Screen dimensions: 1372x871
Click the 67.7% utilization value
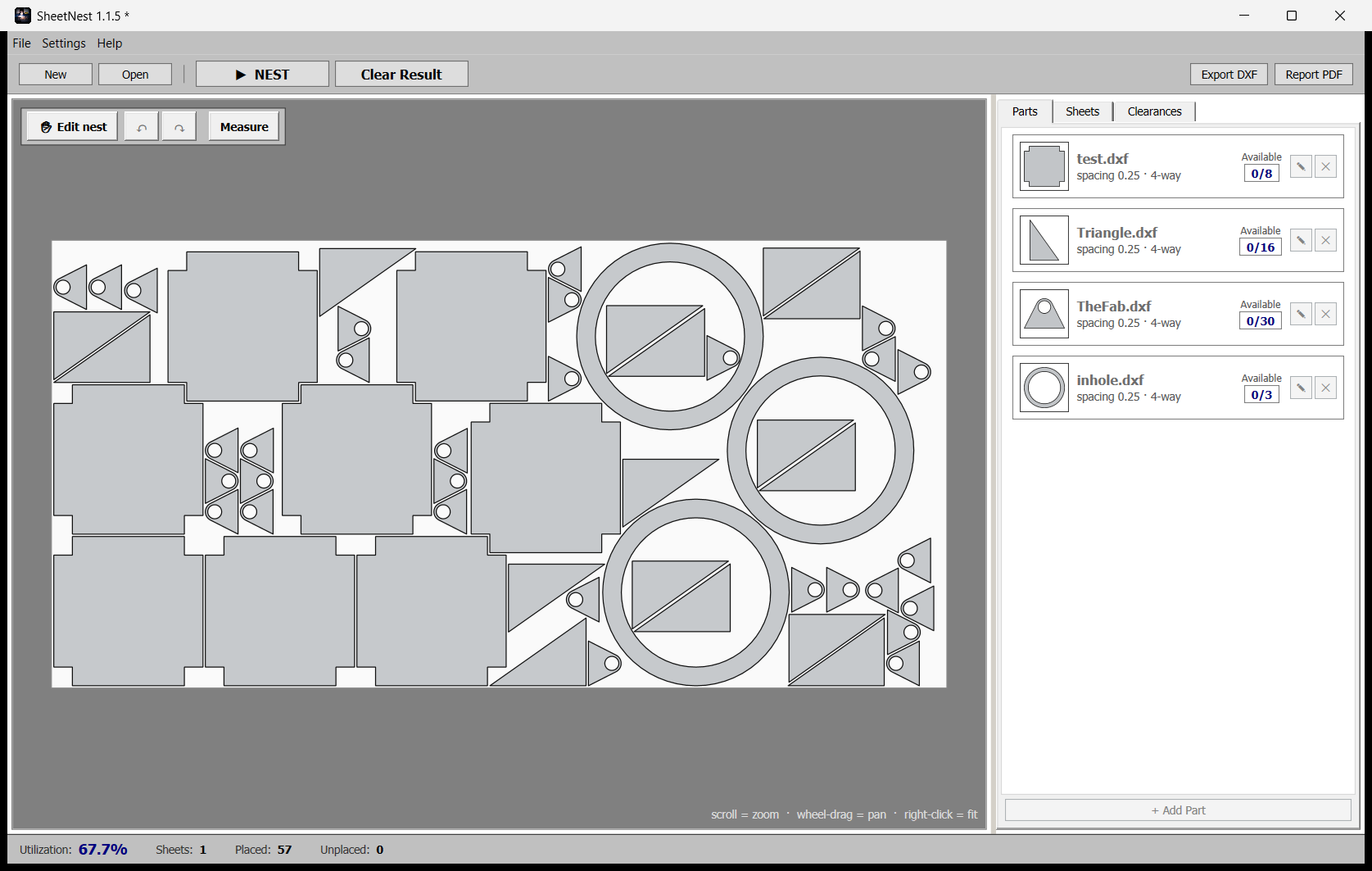point(103,850)
